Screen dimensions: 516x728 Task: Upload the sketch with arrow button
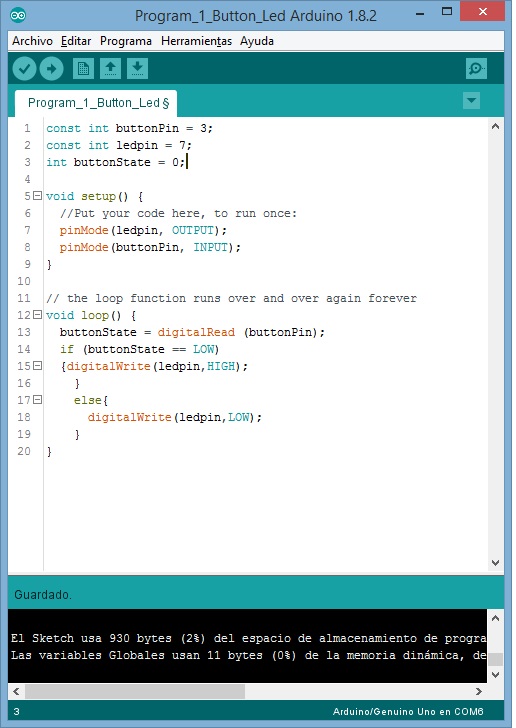51,69
